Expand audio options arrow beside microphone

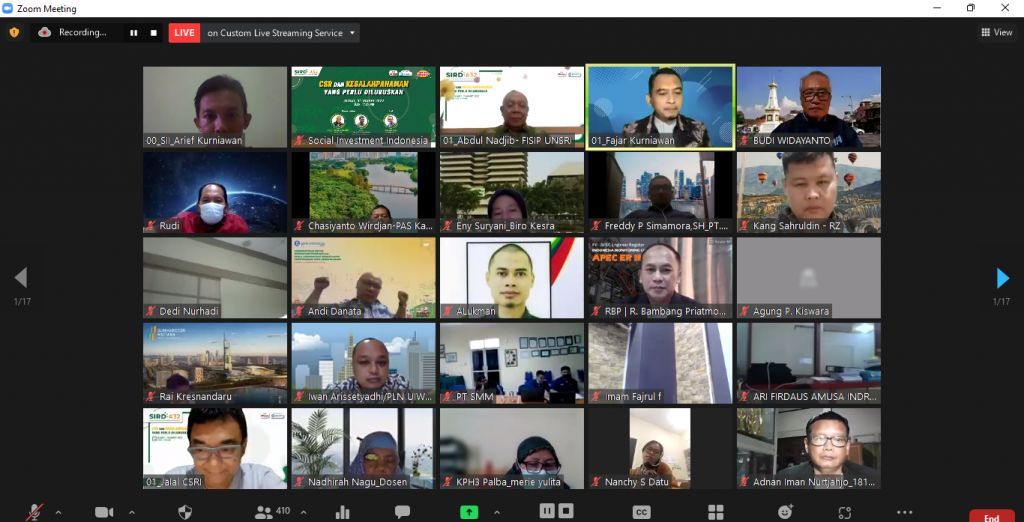click(58, 512)
